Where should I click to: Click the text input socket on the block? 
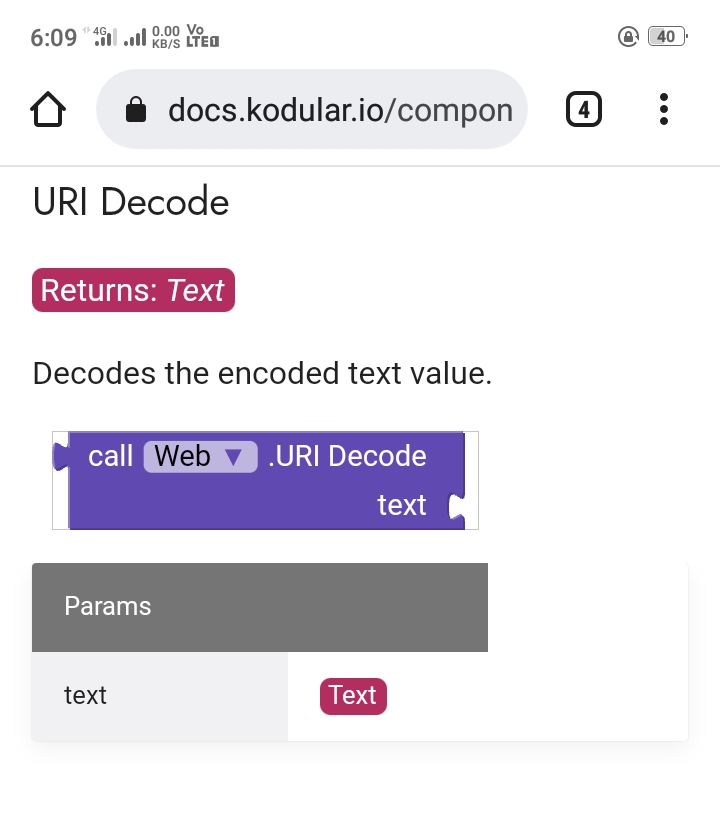pyautogui.click(x=456, y=506)
